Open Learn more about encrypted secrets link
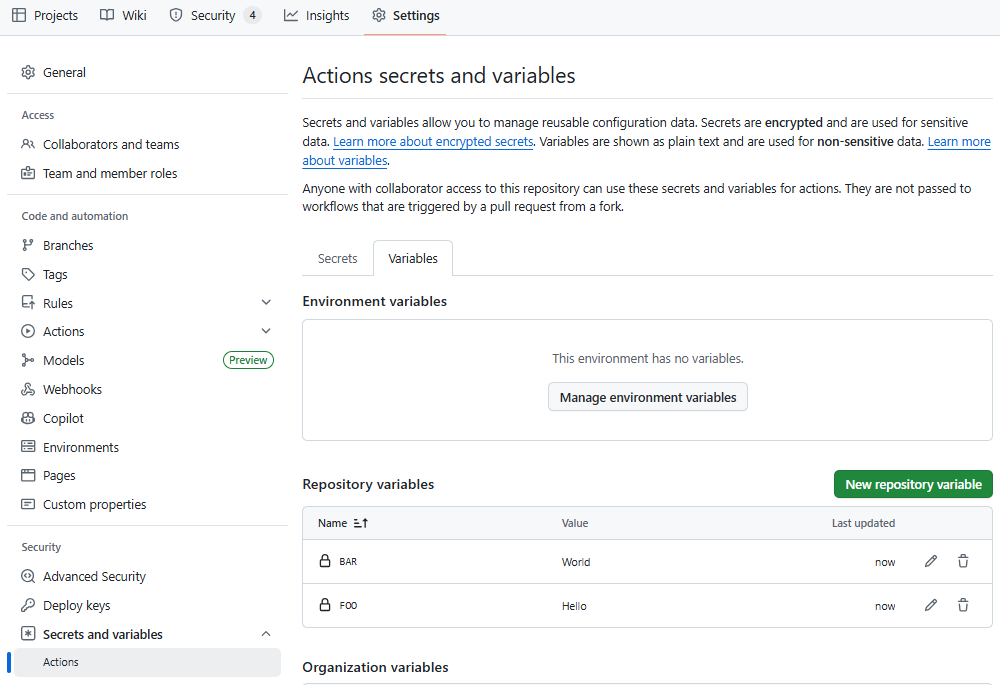This screenshot has width=1000, height=685. [433, 142]
